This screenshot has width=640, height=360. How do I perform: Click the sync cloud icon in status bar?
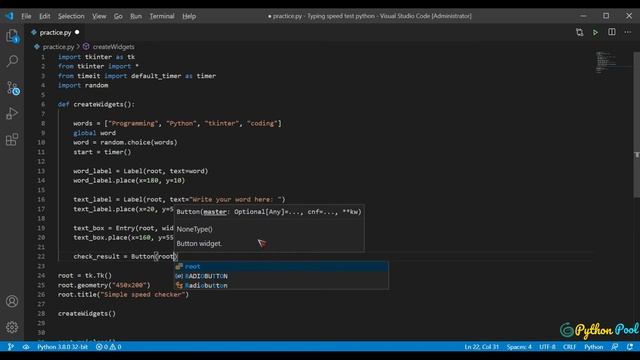pos(26,347)
